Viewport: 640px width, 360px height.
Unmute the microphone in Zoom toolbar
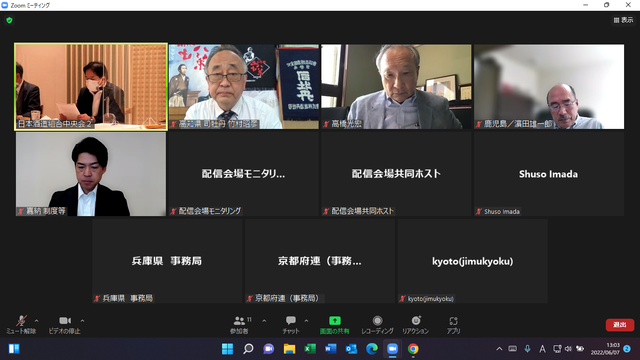tap(21, 321)
